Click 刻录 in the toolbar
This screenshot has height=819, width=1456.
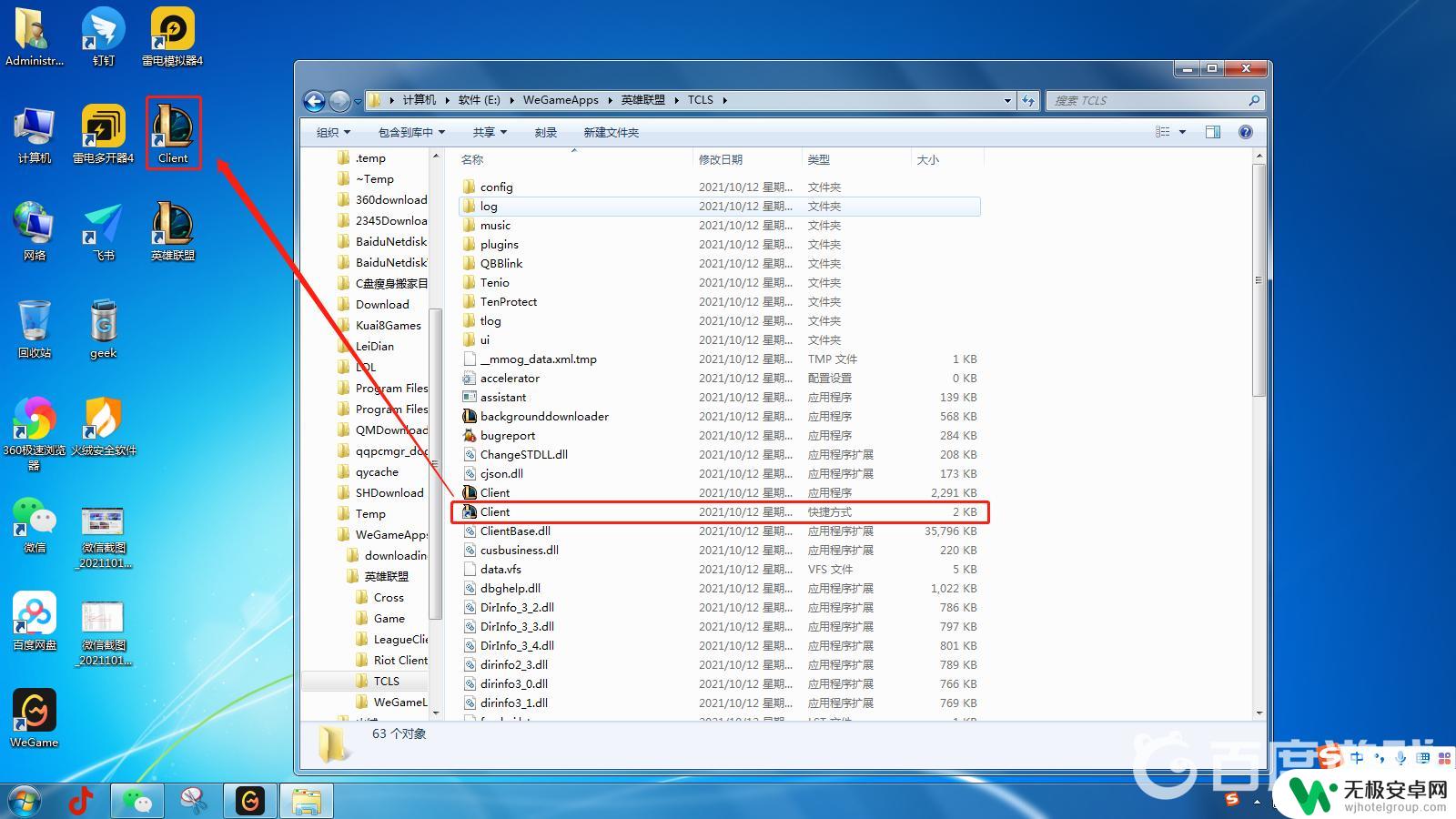tap(546, 132)
